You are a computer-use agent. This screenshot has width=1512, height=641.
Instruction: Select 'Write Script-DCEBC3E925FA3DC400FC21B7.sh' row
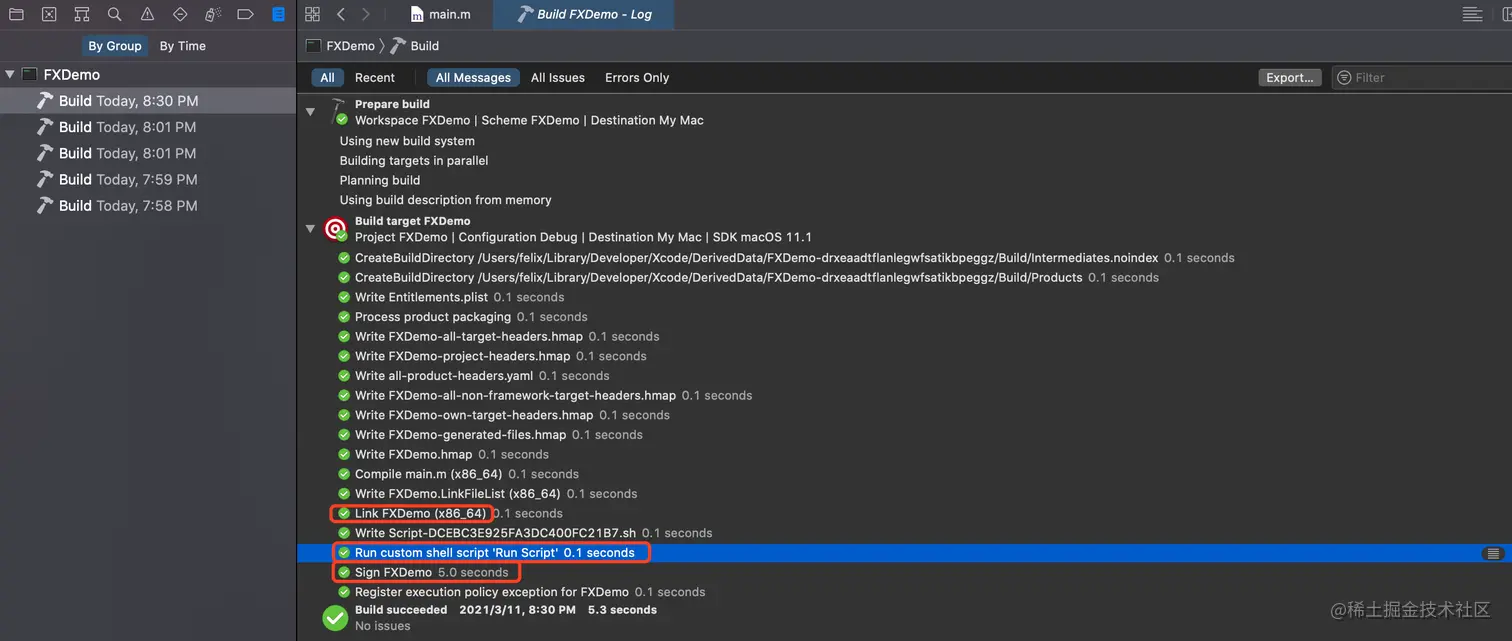pyautogui.click(x=905, y=533)
